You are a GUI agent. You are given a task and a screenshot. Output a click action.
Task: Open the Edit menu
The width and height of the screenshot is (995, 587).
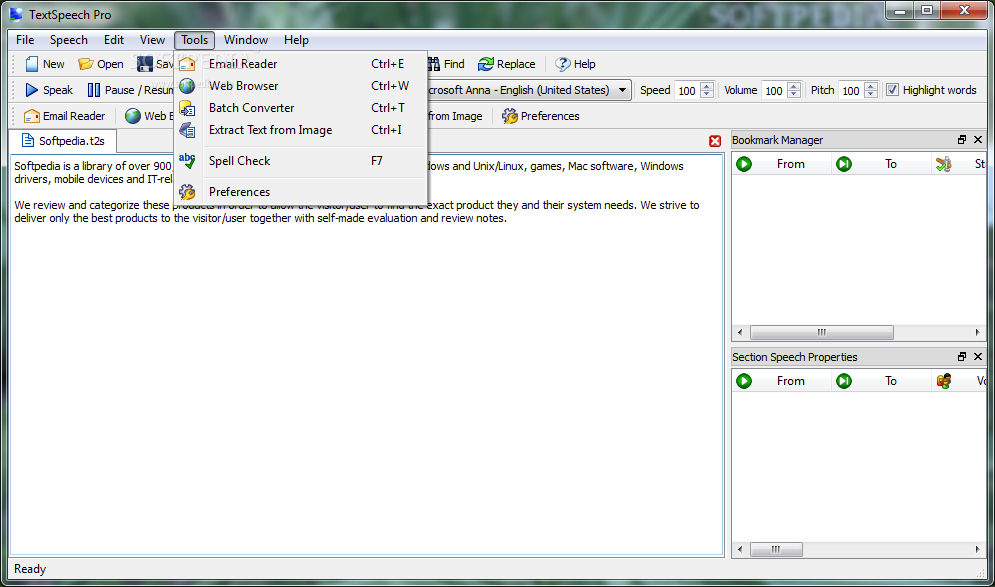point(114,40)
